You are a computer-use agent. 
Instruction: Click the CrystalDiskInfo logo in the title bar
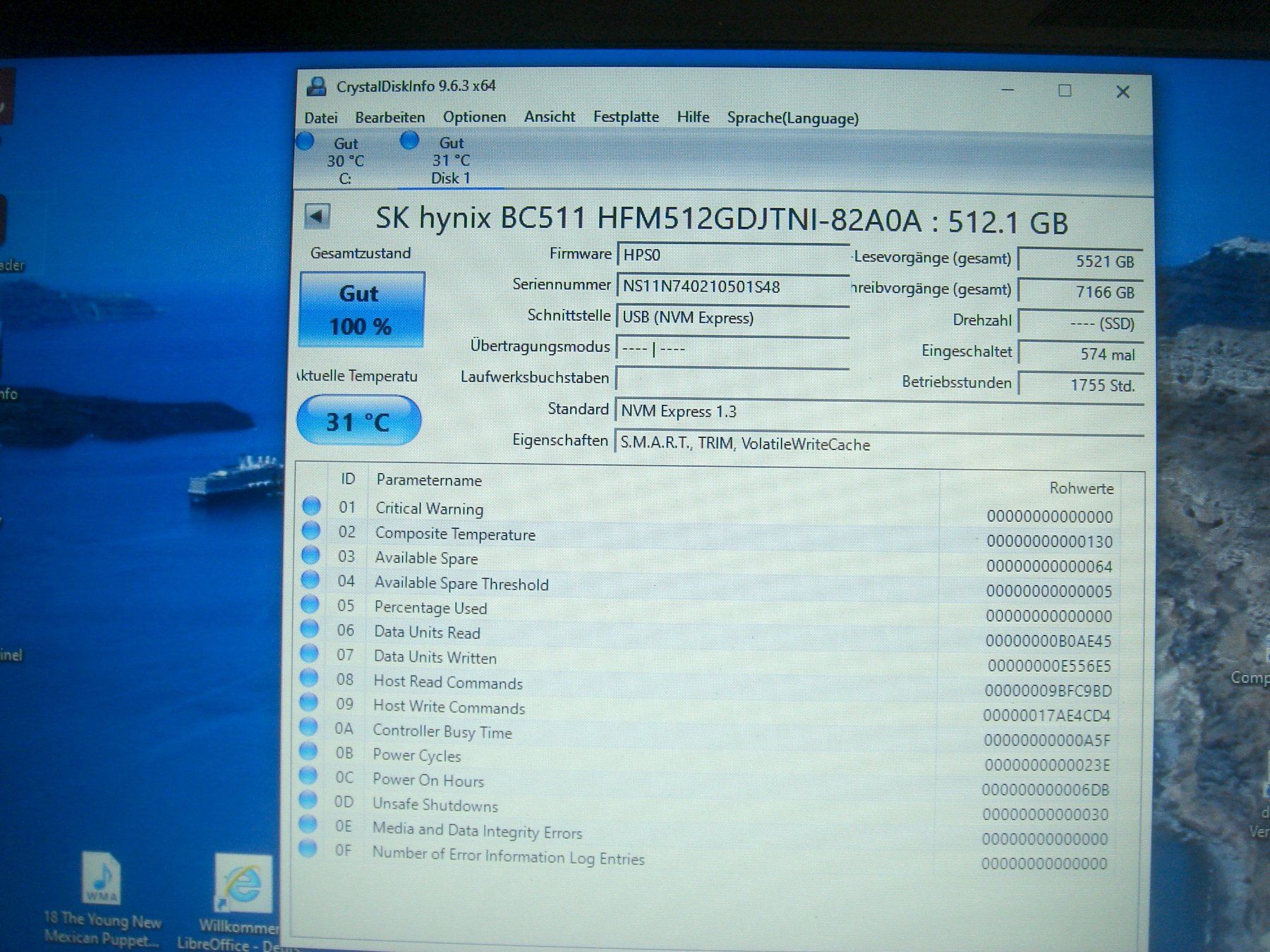(317, 86)
